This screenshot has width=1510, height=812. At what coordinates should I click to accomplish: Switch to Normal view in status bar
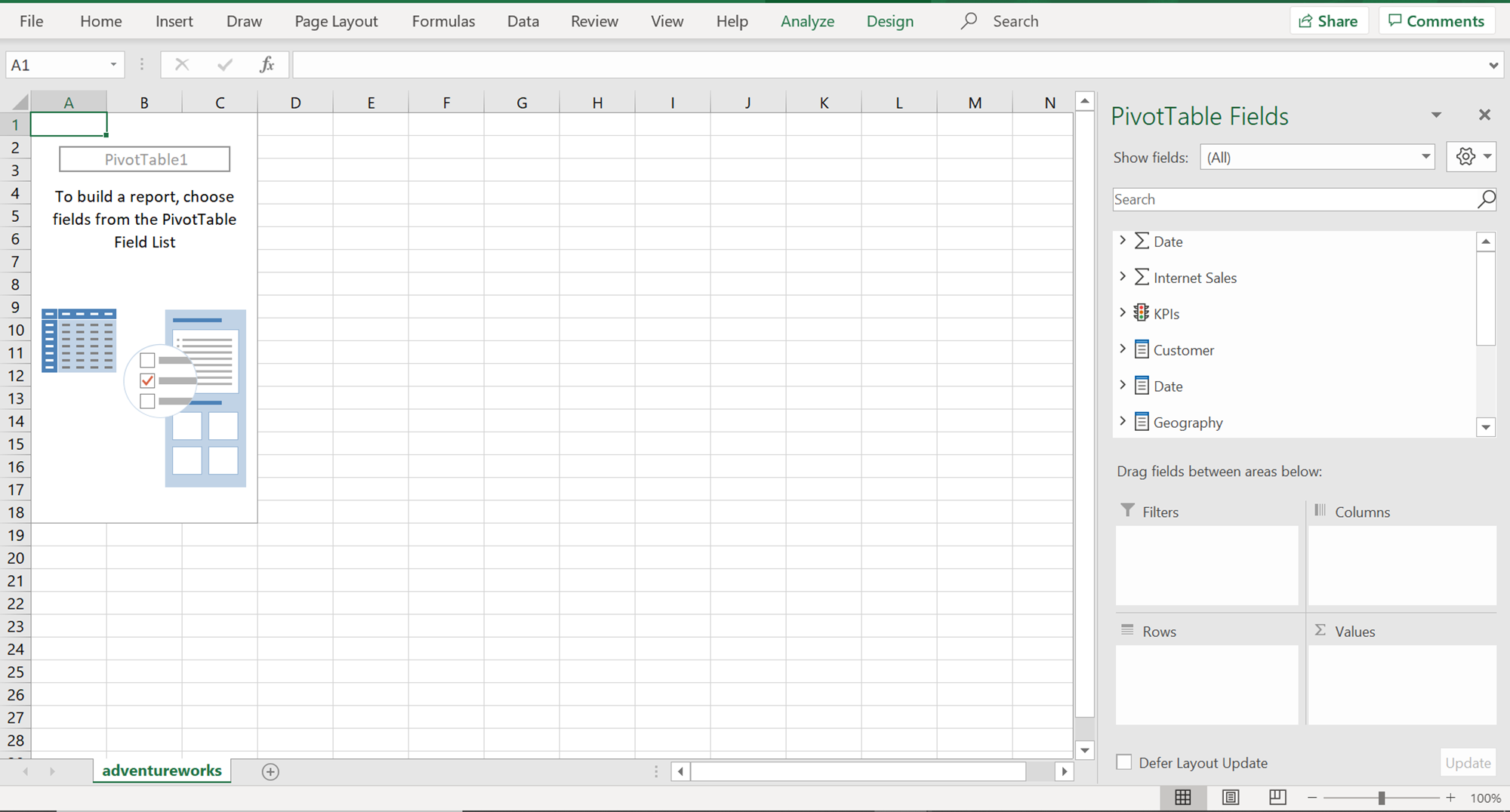(1183, 798)
